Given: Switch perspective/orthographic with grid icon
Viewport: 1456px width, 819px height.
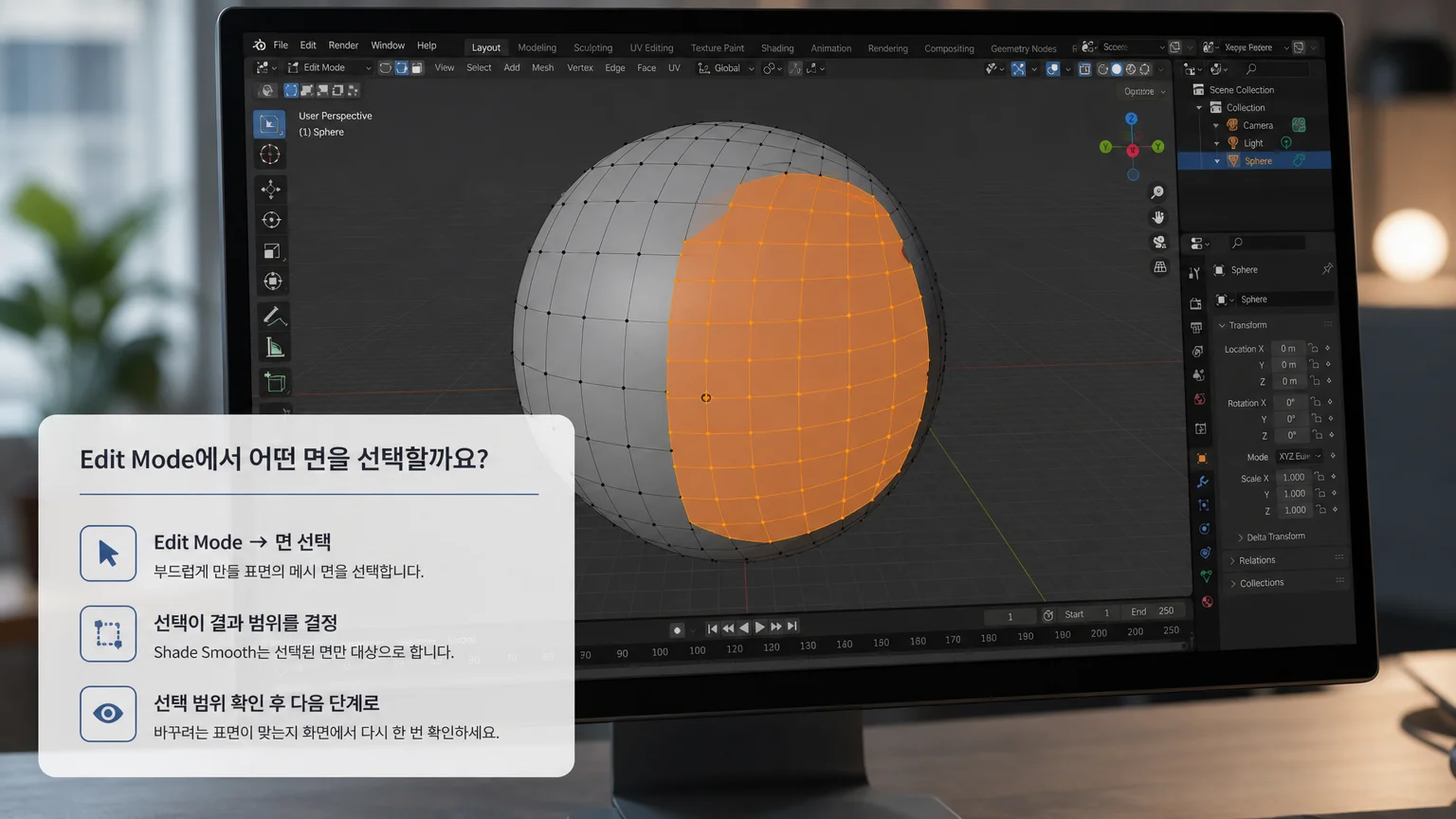Looking at the screenshot, I should pyautogui.click(x=1160, y=267).
